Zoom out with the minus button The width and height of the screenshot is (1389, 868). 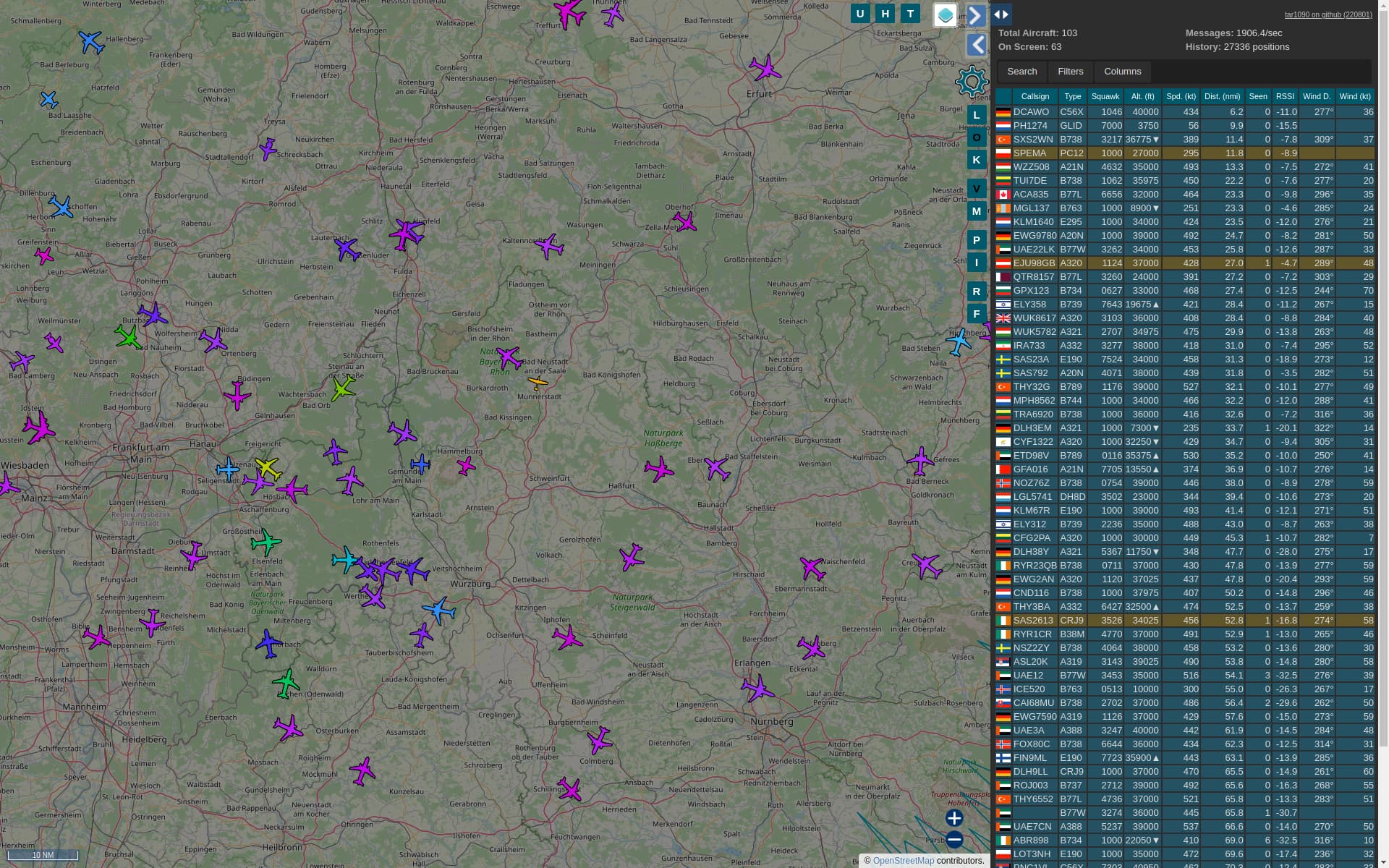click(954, 840)
